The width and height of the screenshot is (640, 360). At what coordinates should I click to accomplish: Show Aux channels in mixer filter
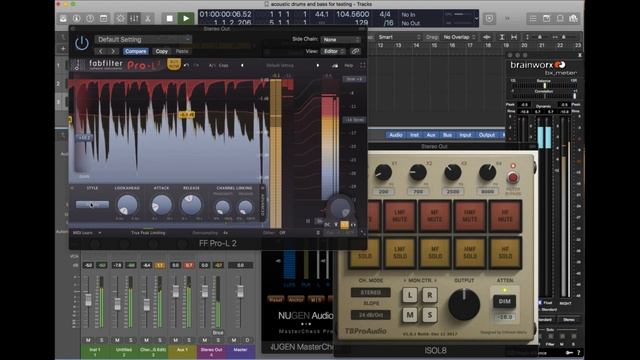tap(431, 135)
